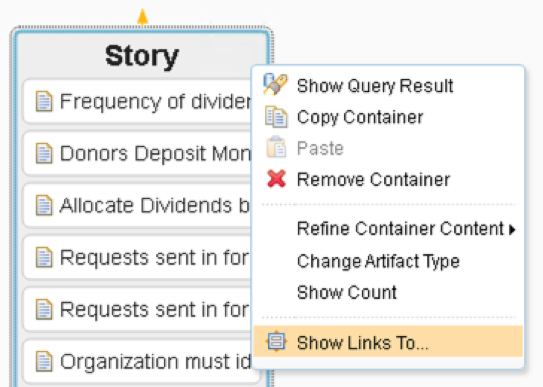Click the Story container title header

point(142,55)
